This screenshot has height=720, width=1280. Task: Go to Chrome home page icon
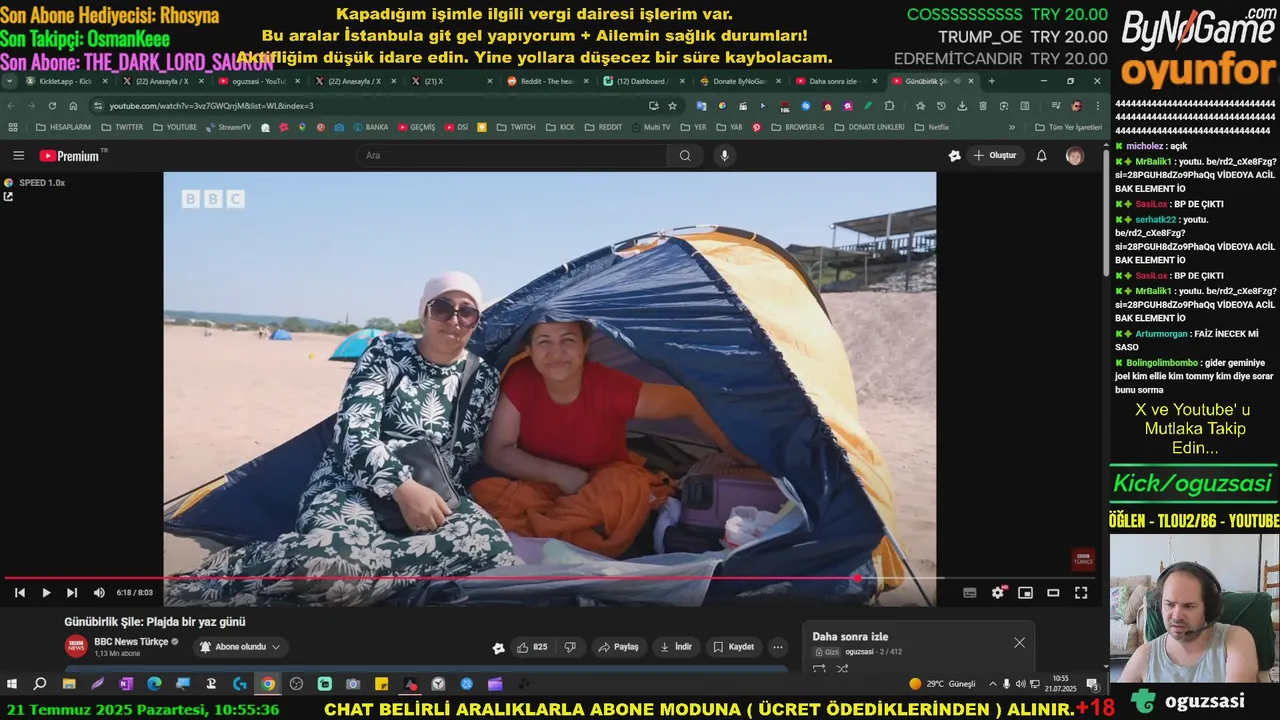pyautogui.click(x=73, y=106)
